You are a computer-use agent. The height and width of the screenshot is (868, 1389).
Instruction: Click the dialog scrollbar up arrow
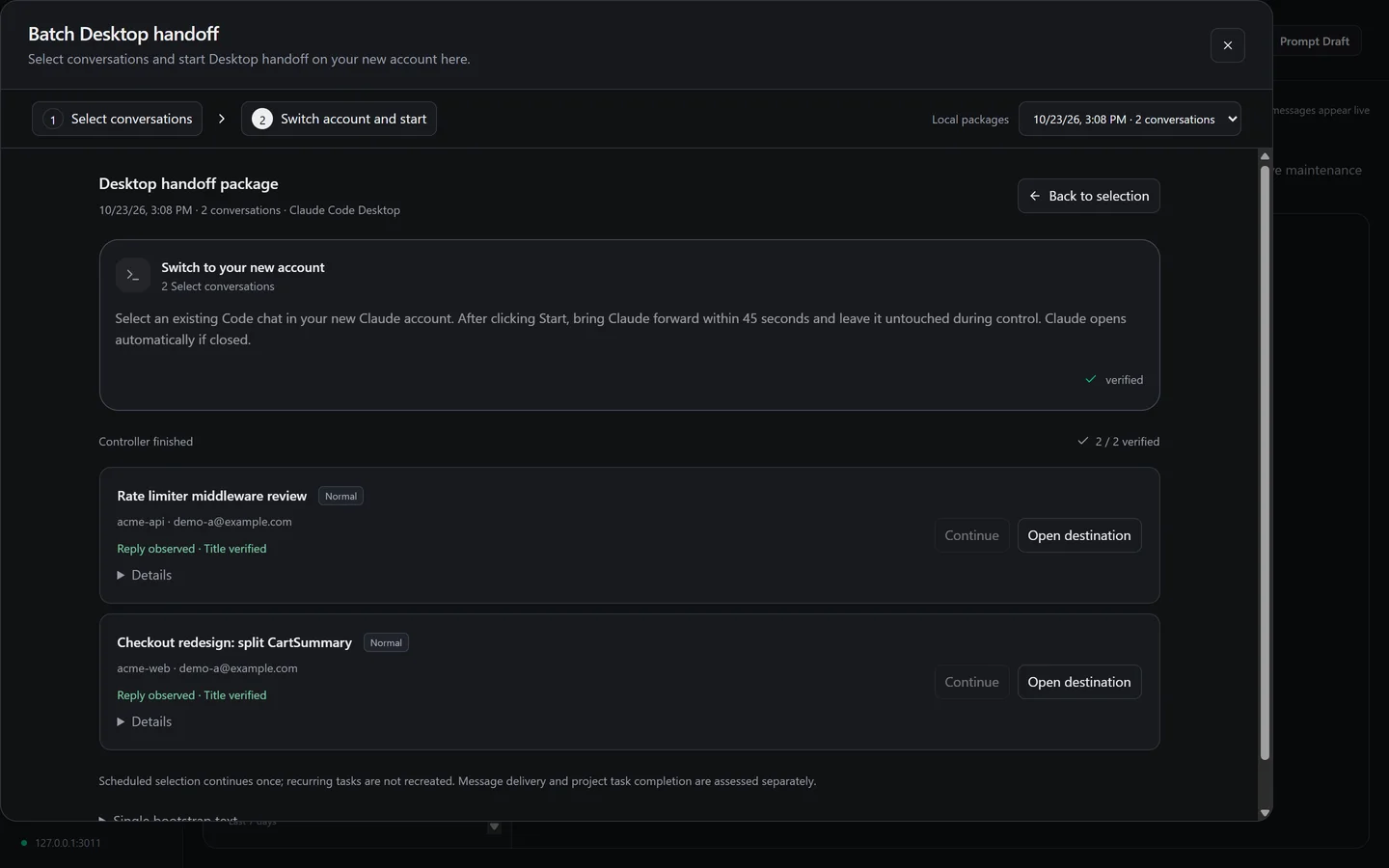[x=1265, y=156]
